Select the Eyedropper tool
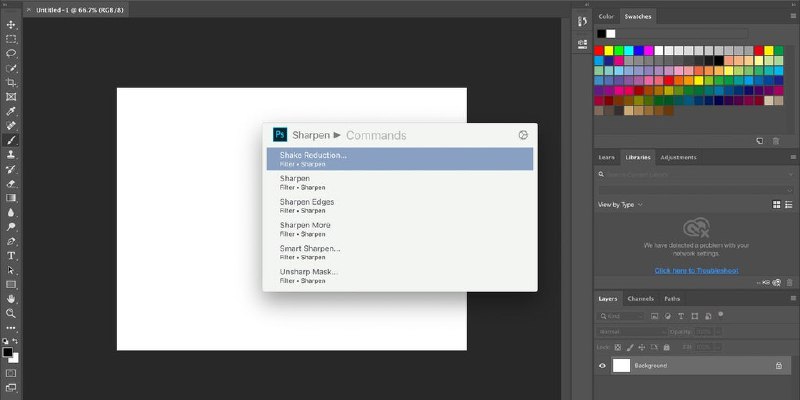The height and width of the screenshot is (400, 800). [11, 111]
